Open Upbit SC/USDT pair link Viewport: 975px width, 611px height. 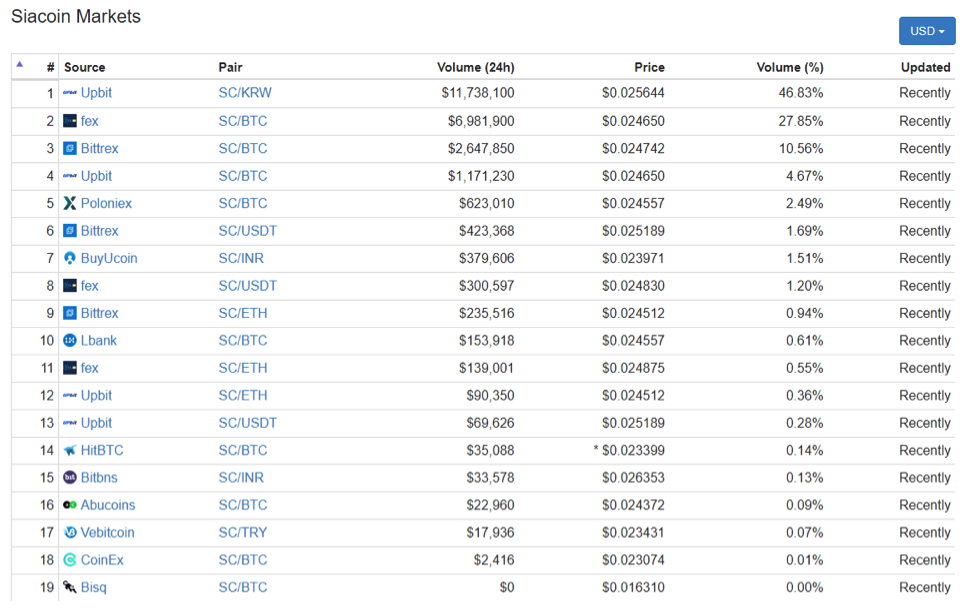(247, 423)
